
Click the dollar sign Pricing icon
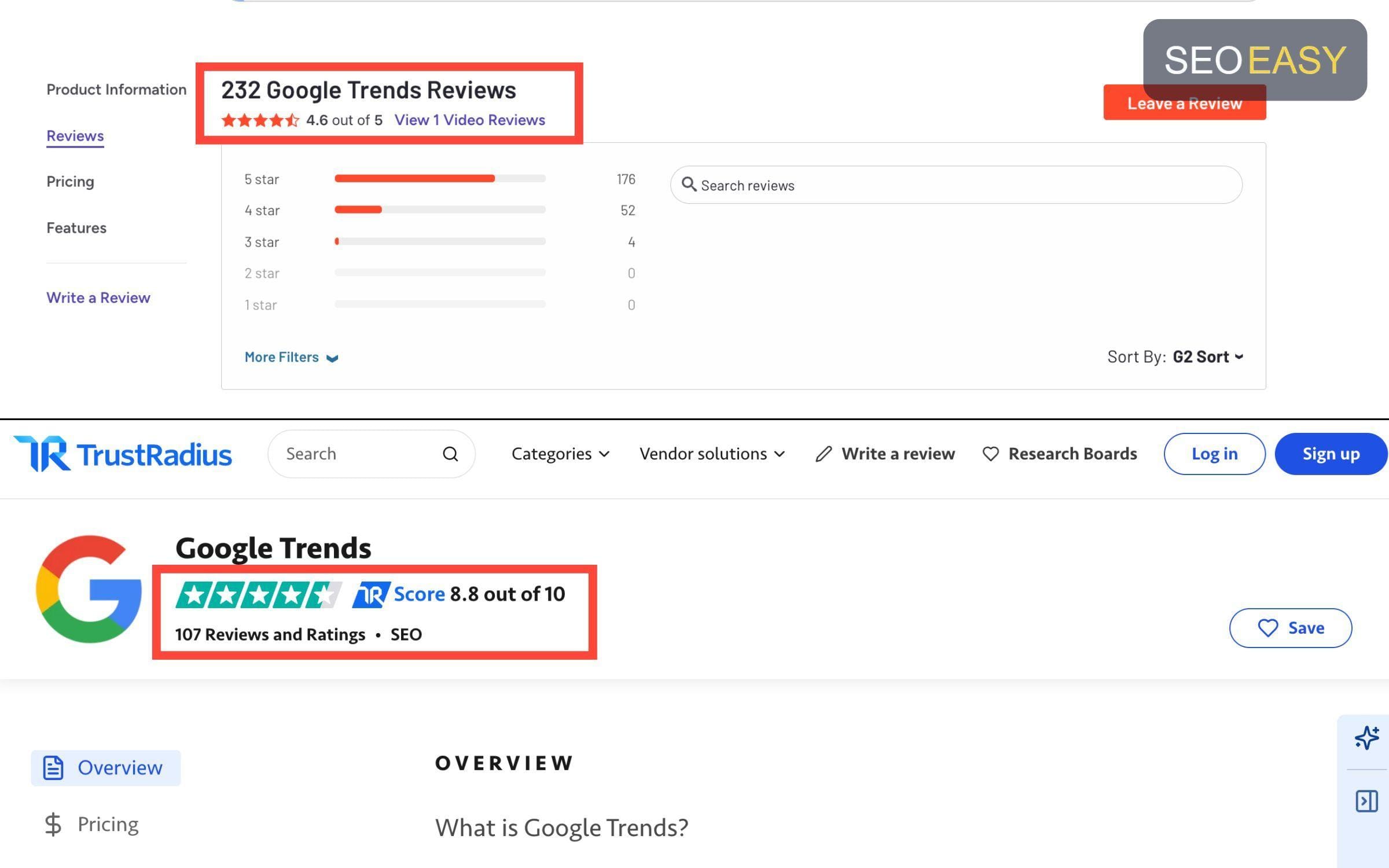tap(53, 825)
